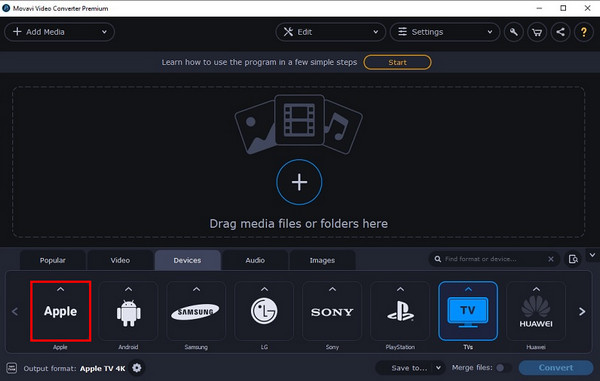Screen dimensions: 600x381
Task: Switch to the Popular tab
Action: click(52, 260)
